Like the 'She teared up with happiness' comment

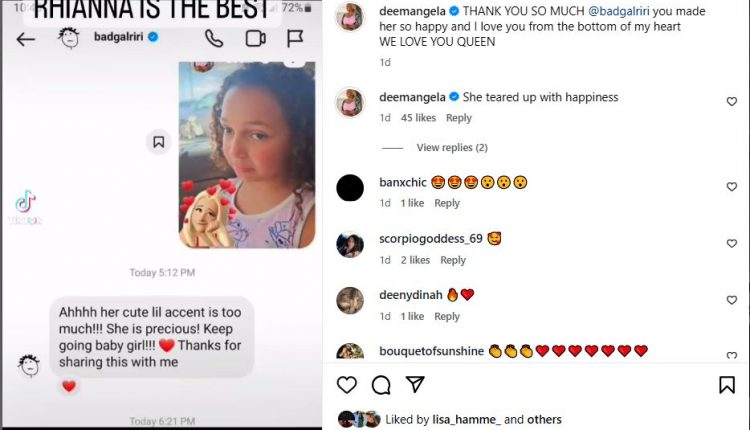pos(731,101)
